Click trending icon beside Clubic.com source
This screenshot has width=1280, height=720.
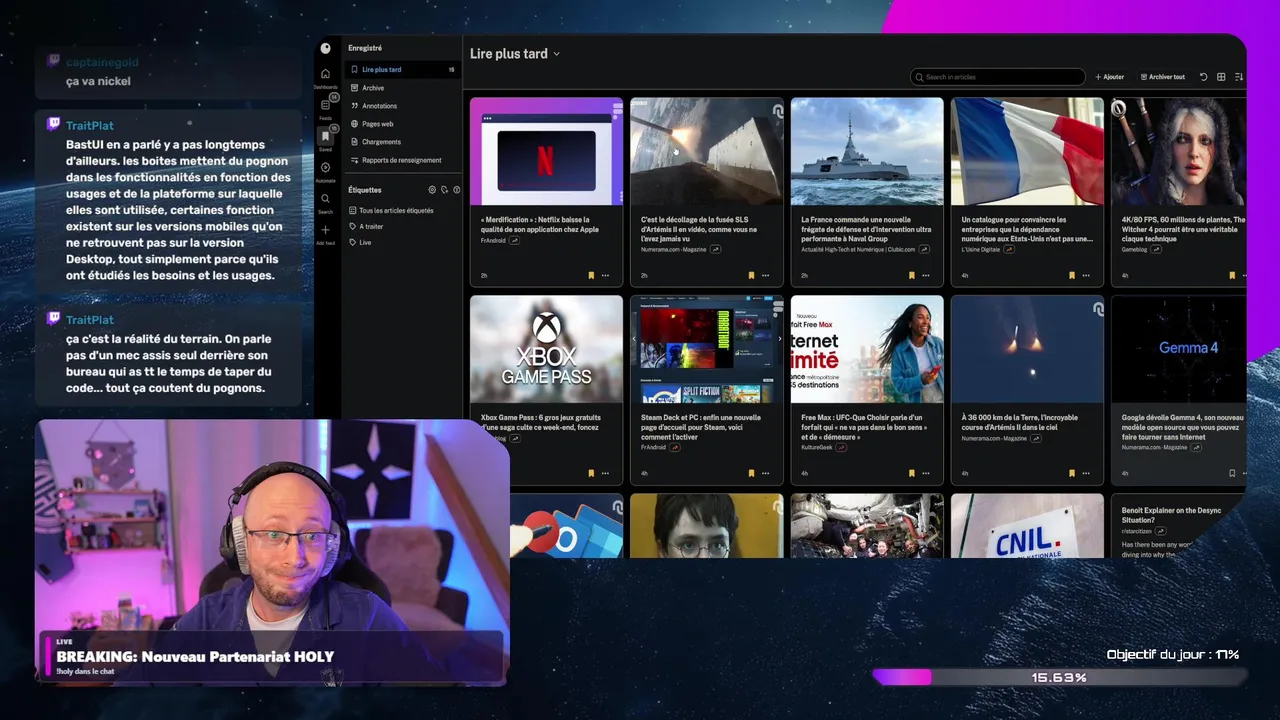tap(923, 249)
